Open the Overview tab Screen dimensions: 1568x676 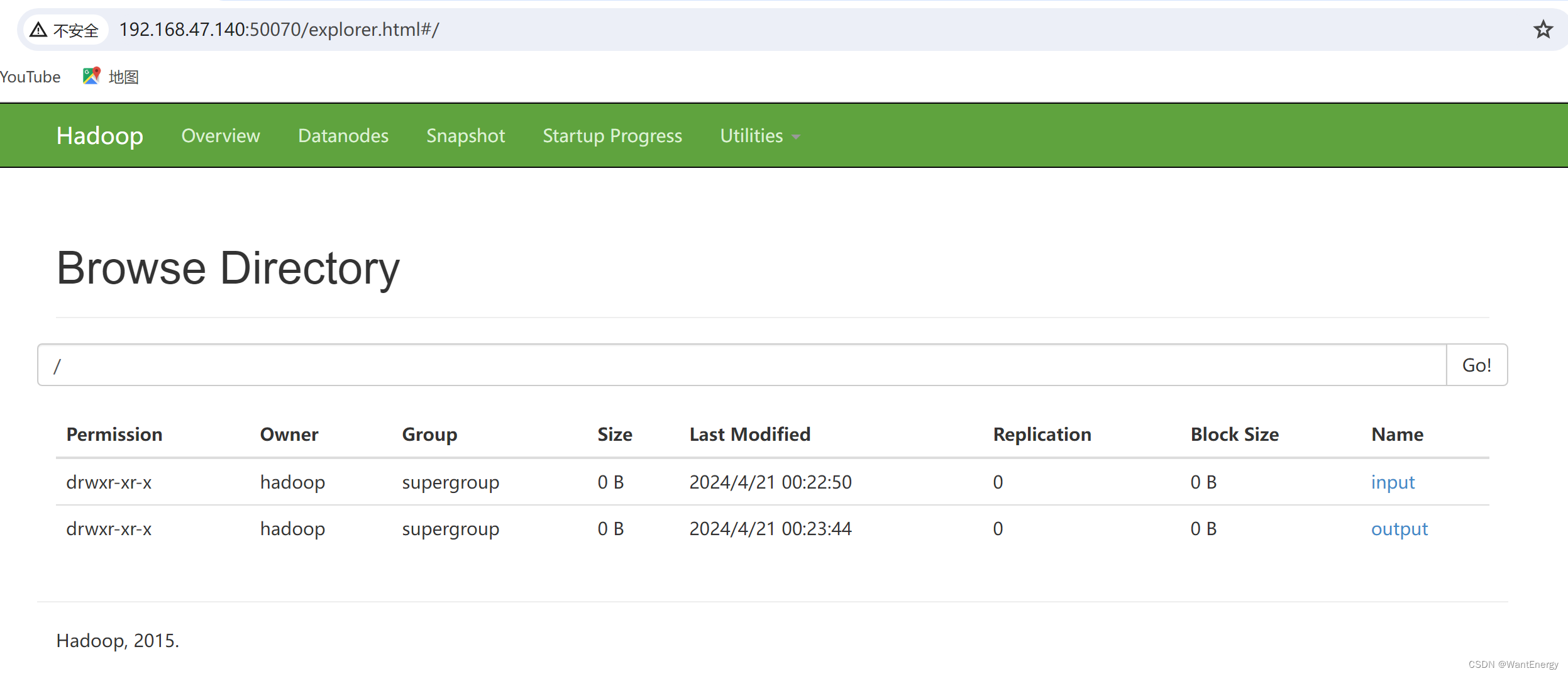[x=221, y=136]
